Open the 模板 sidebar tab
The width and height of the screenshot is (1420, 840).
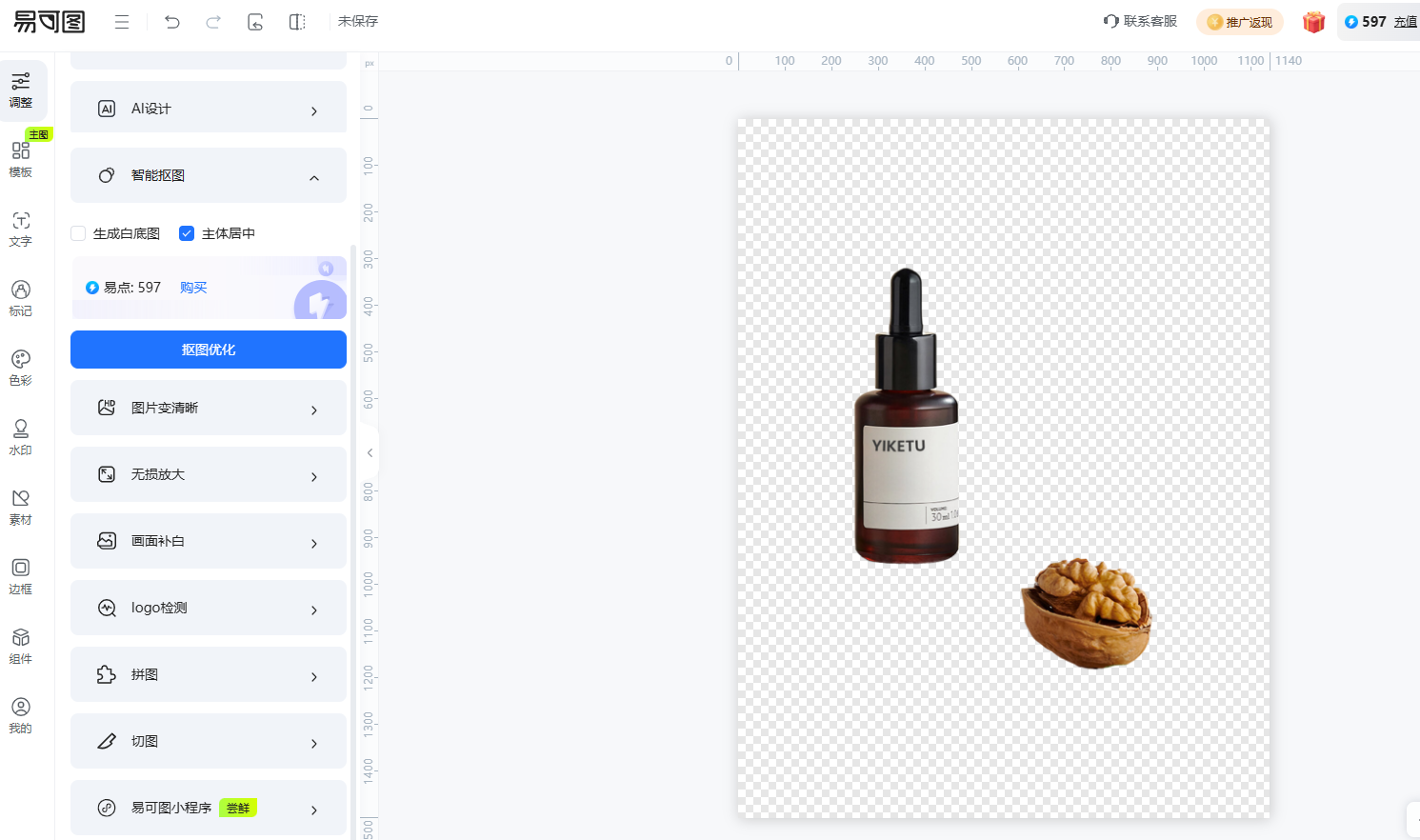[x=21, y=160]
